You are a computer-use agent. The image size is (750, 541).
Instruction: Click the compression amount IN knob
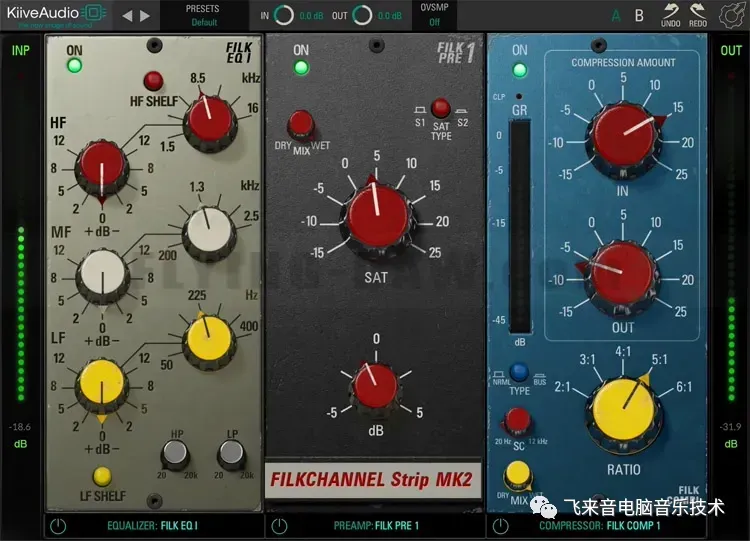(x=623, y=140)
